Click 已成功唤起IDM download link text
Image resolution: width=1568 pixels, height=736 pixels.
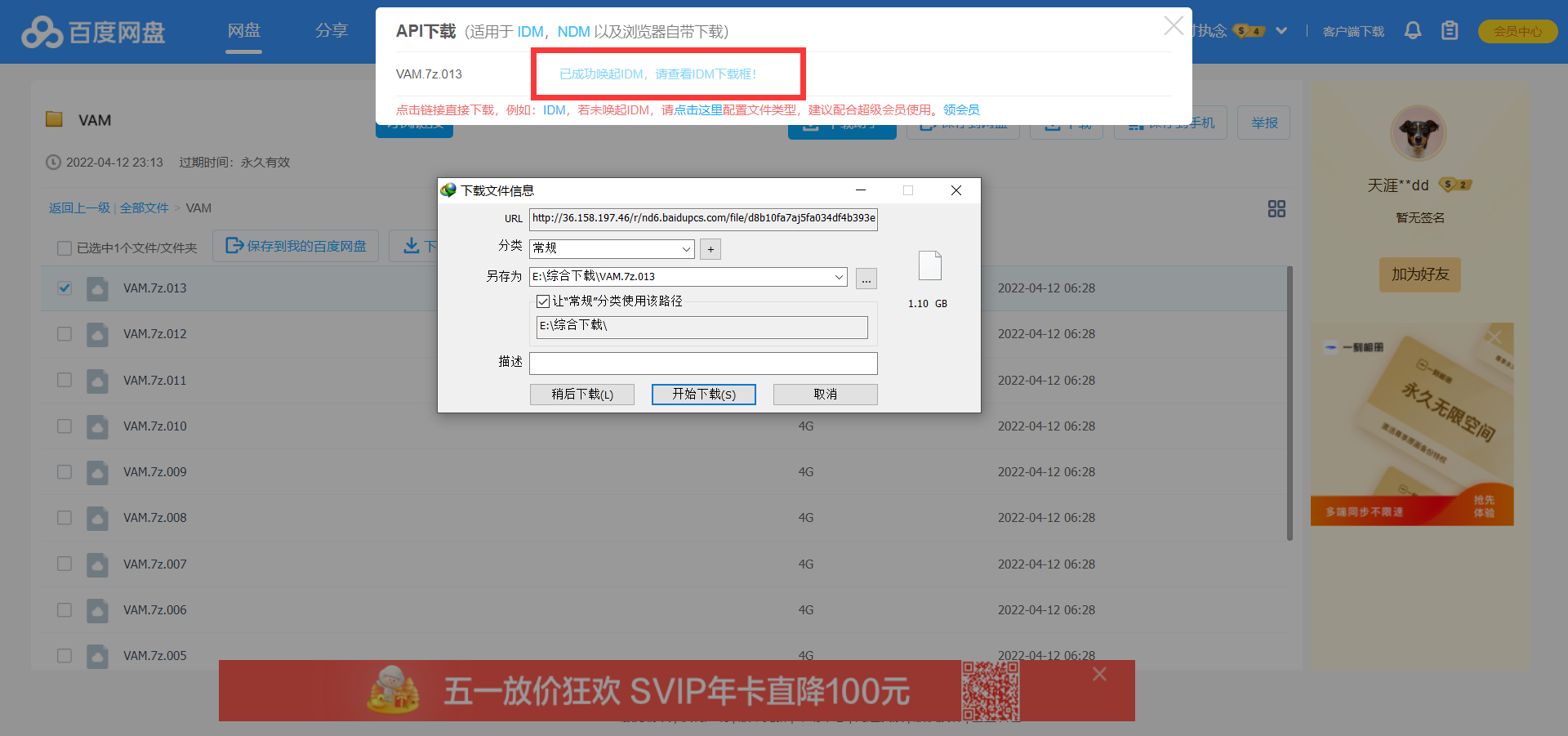[x=658, y=74]
